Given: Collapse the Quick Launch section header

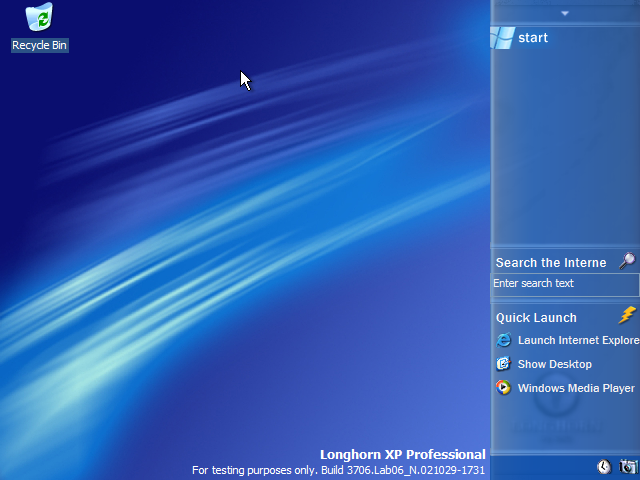Looking at the screenshot, I should tap(536, 318).
